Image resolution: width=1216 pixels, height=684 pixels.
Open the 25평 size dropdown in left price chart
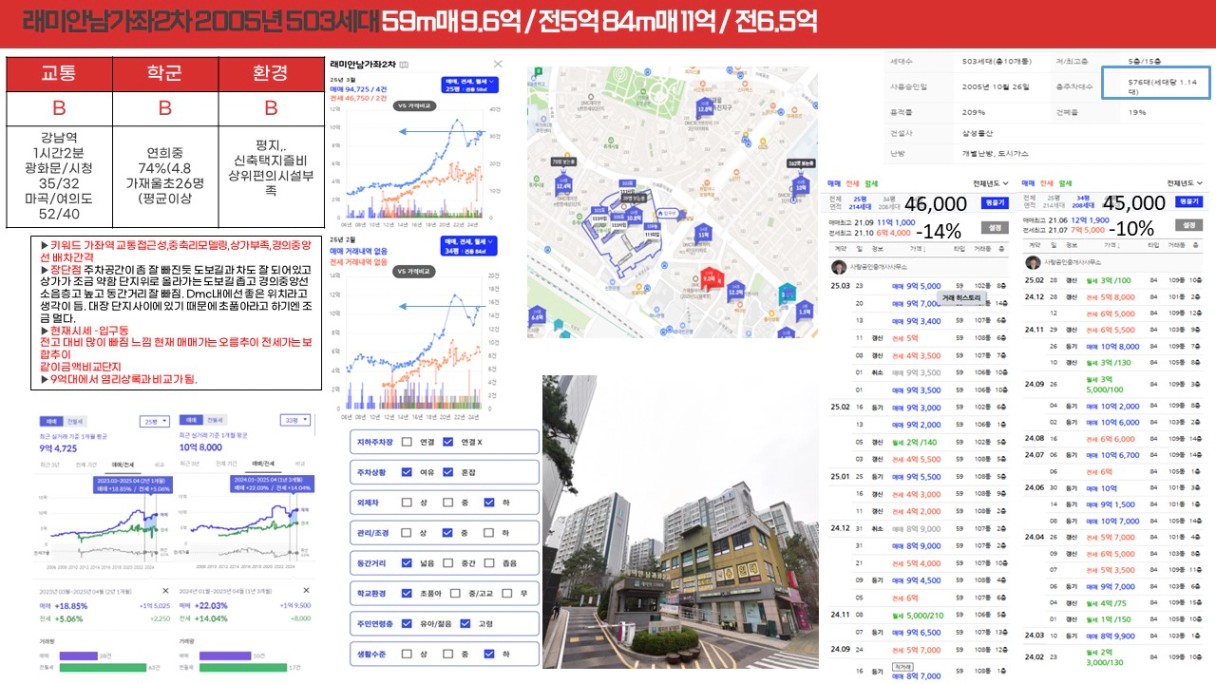tap(155, 421)
